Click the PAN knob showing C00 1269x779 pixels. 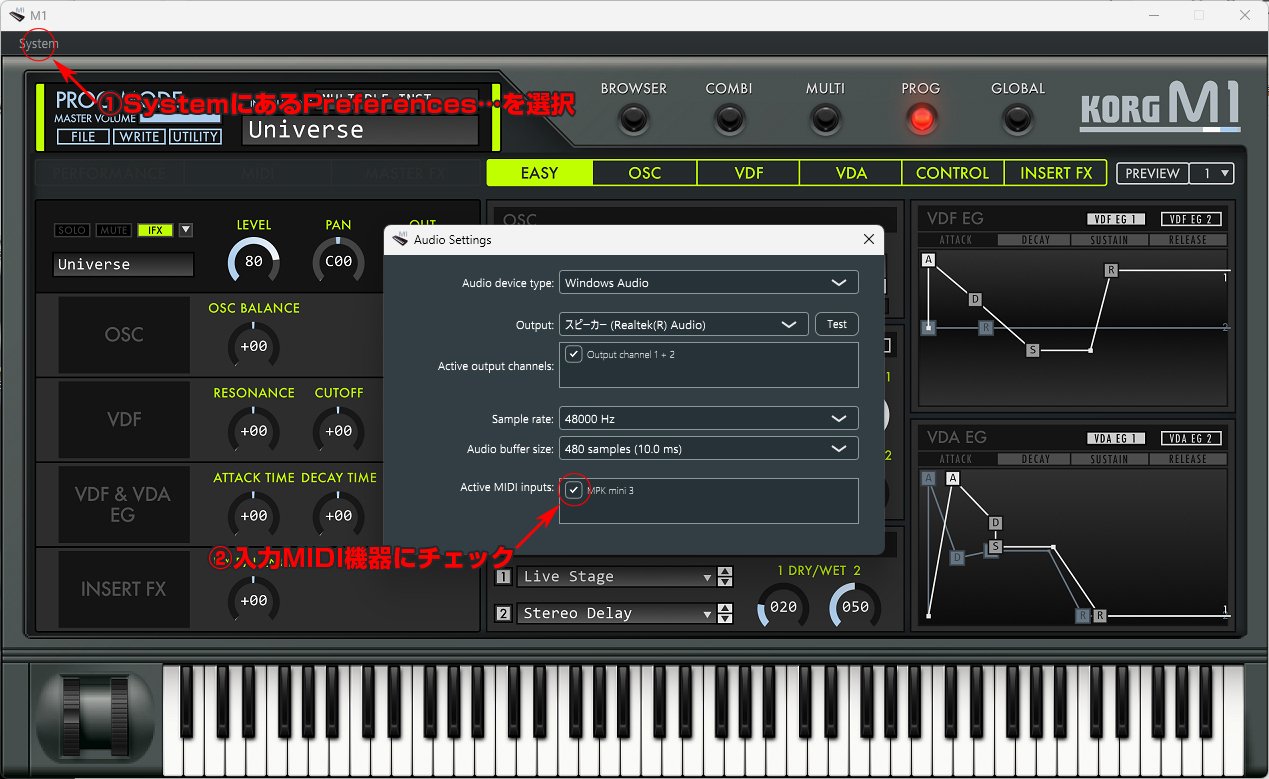coord(339,262)
